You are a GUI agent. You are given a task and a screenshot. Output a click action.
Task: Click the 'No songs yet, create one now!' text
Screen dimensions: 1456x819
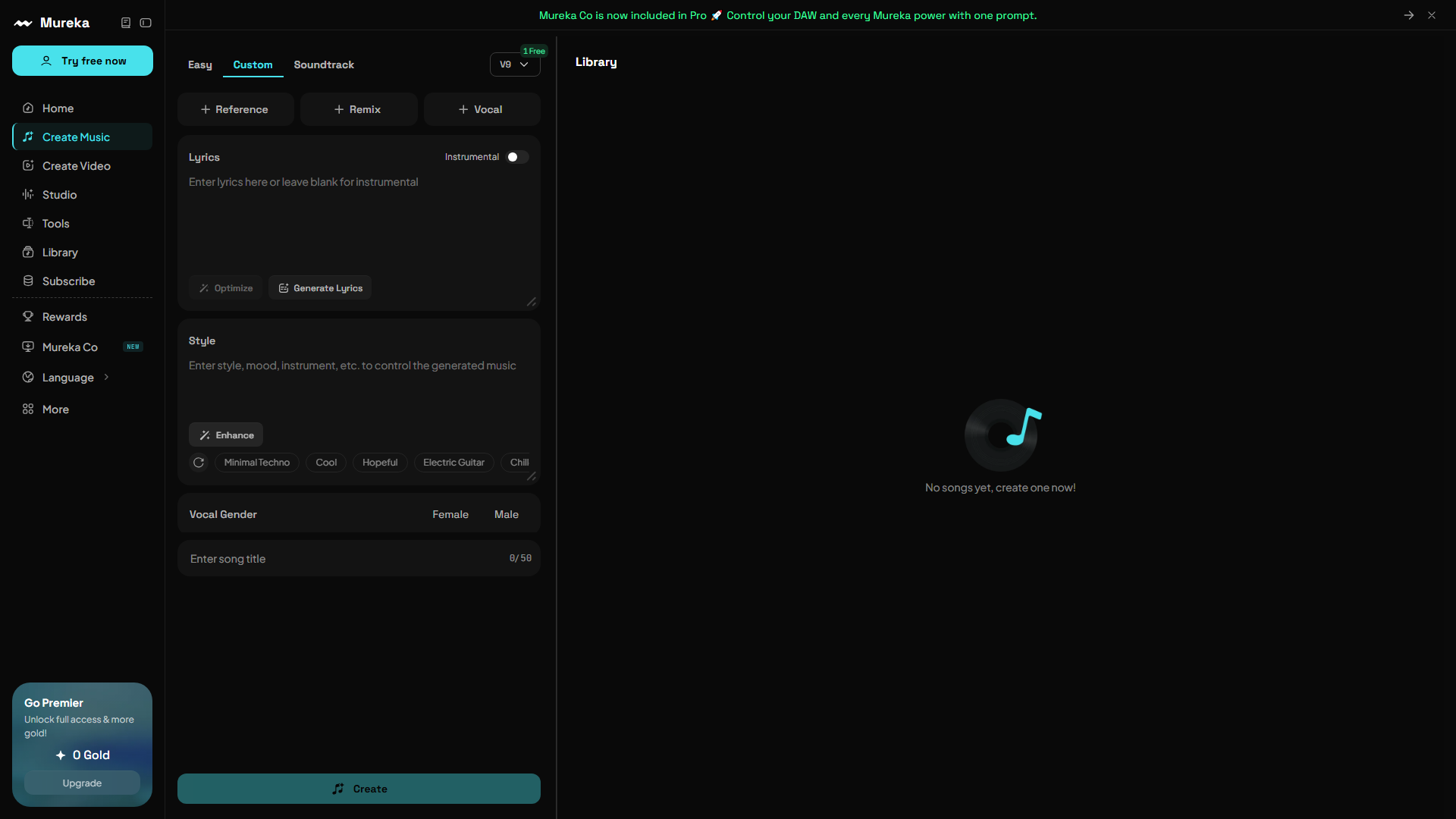pyautogui.click(x=1000, y=488)
